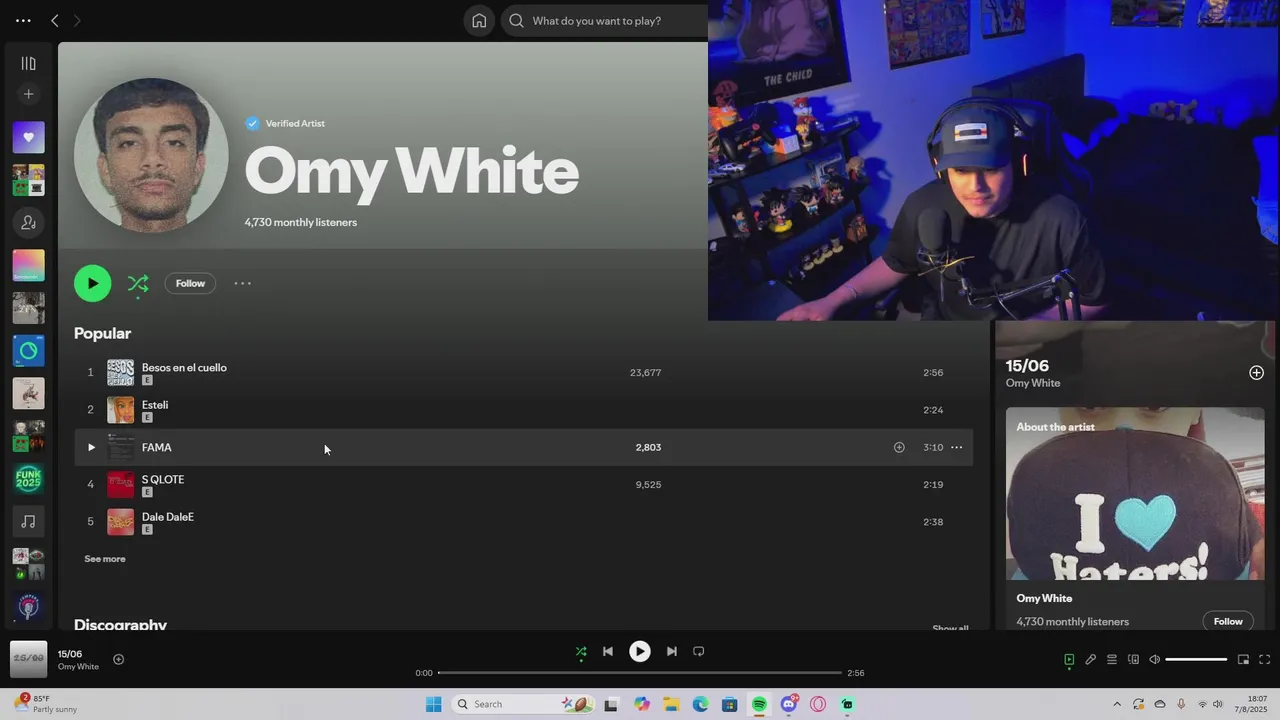Play Omy White with the green play button
Viewport: 1280px width, 720px height.
[x=92, y=283]
